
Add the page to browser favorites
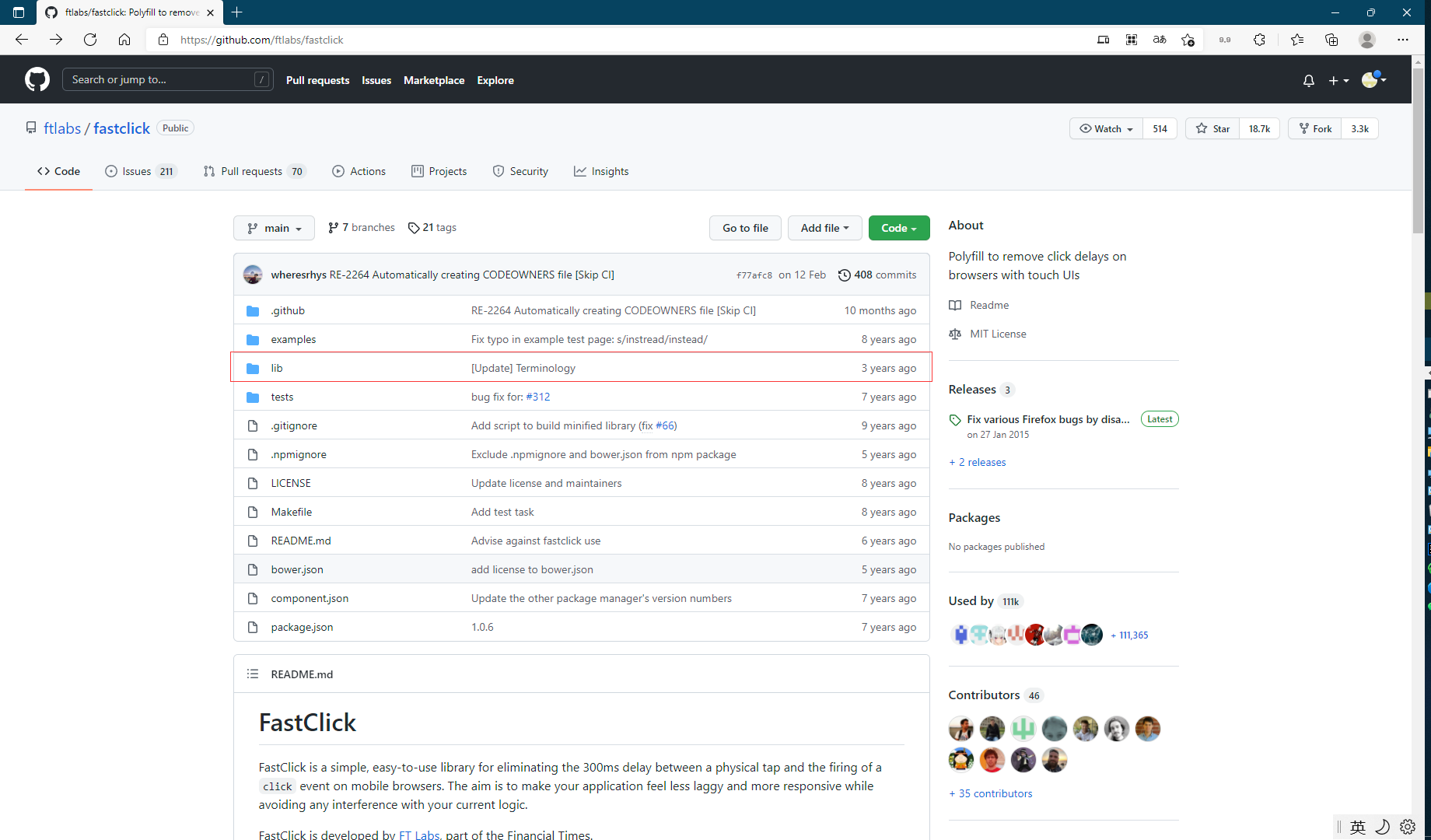pos(1188,40)
